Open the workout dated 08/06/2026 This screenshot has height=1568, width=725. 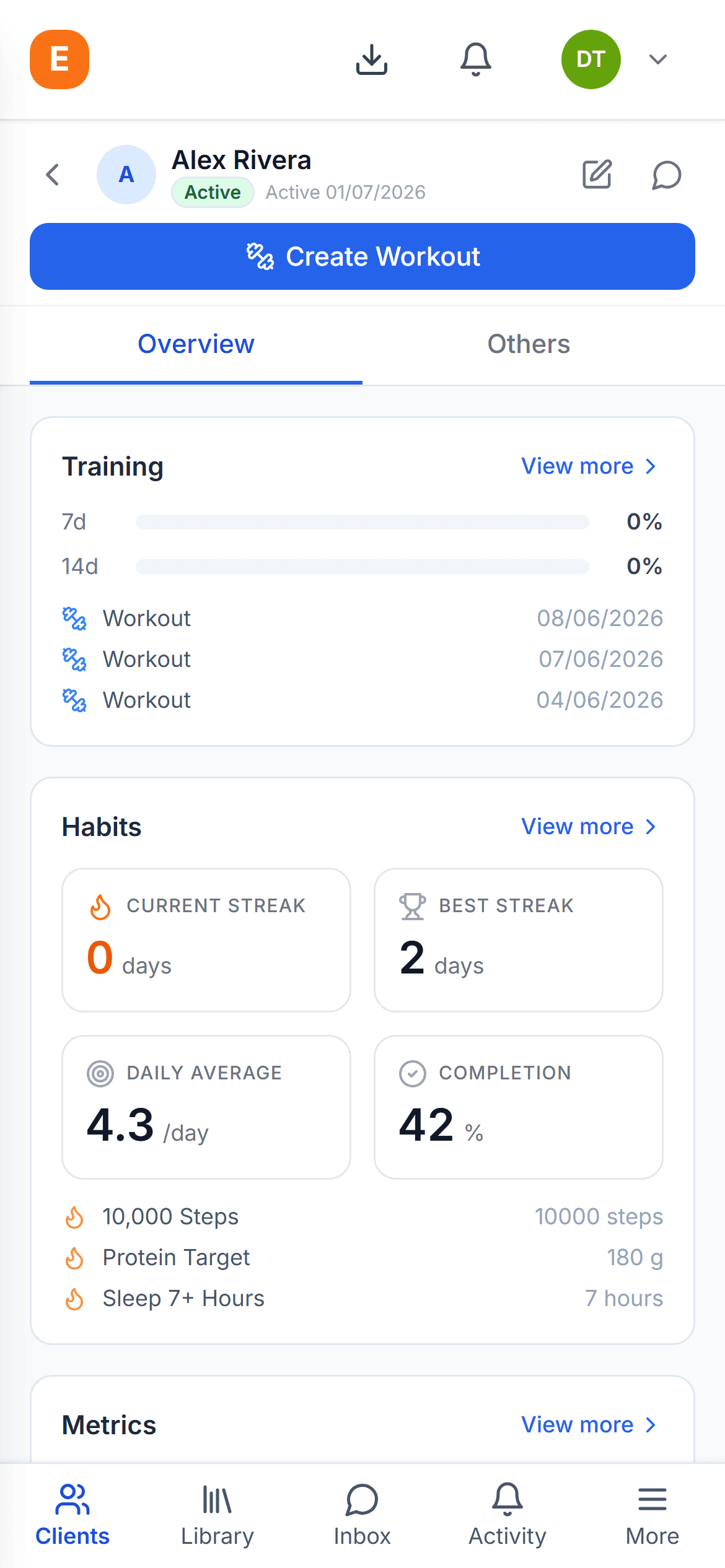[362, 618]
